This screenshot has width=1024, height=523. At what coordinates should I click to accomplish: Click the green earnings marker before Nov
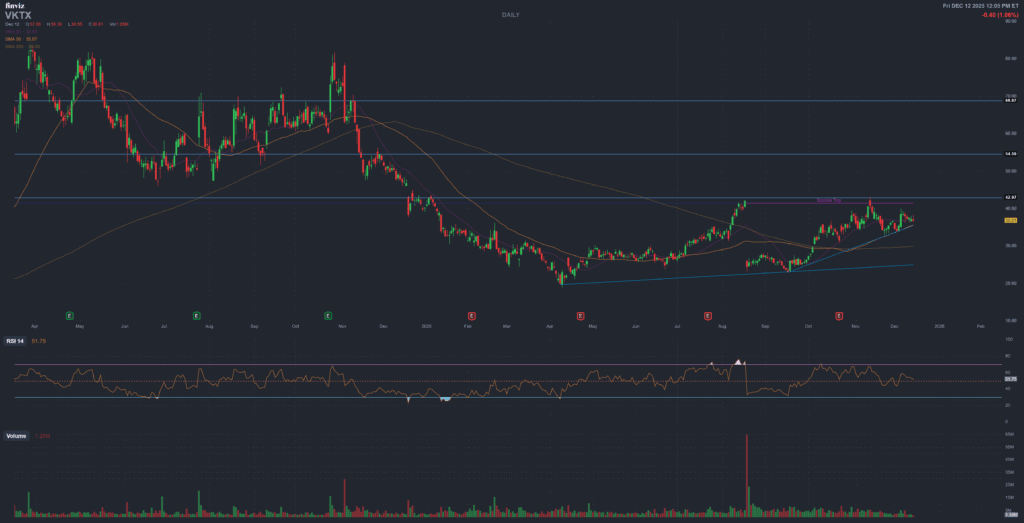pyautogui.click(x=329, y=314)
